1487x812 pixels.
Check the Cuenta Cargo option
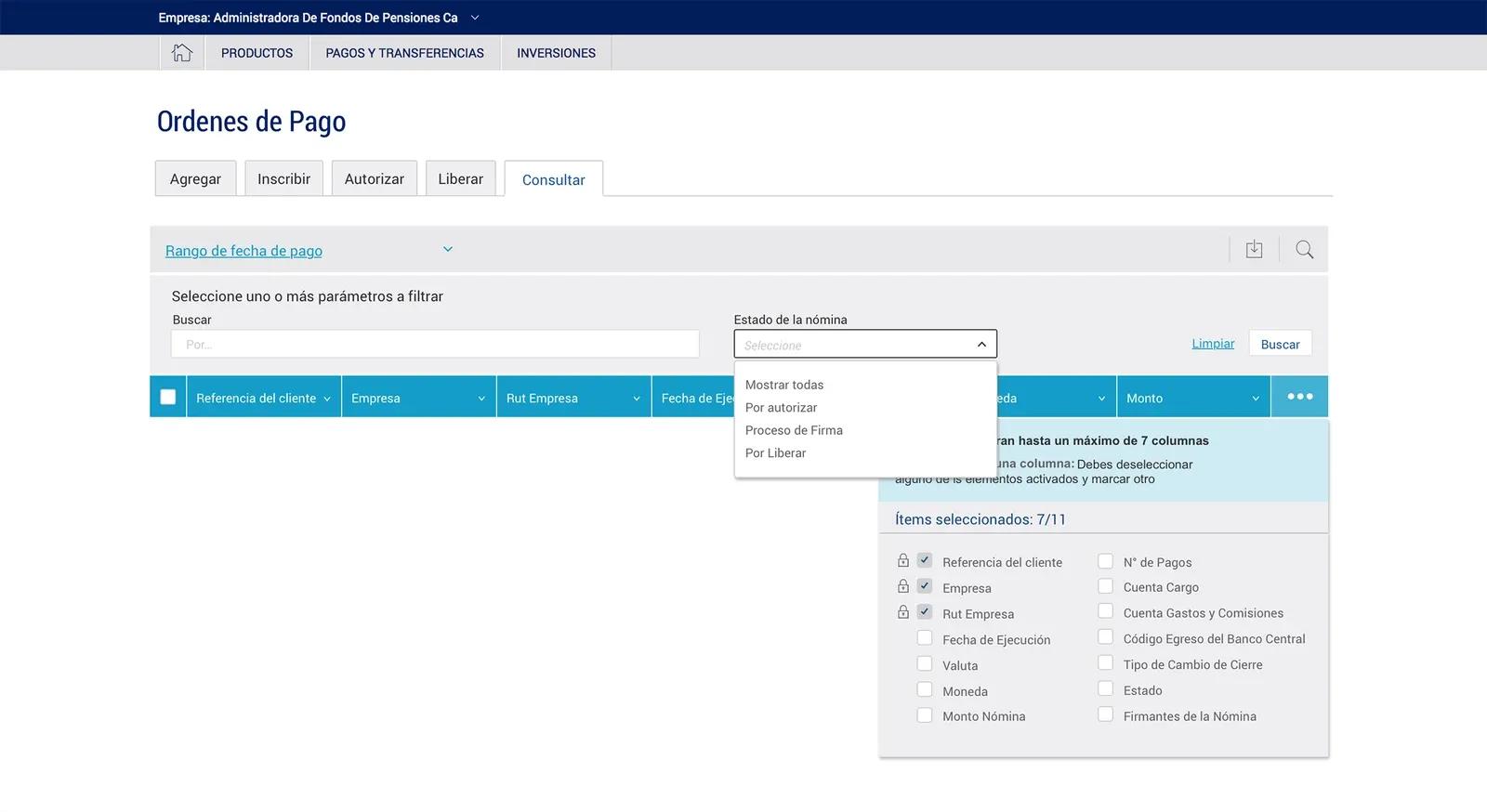pyautogui.click(x=1106, y=586)
